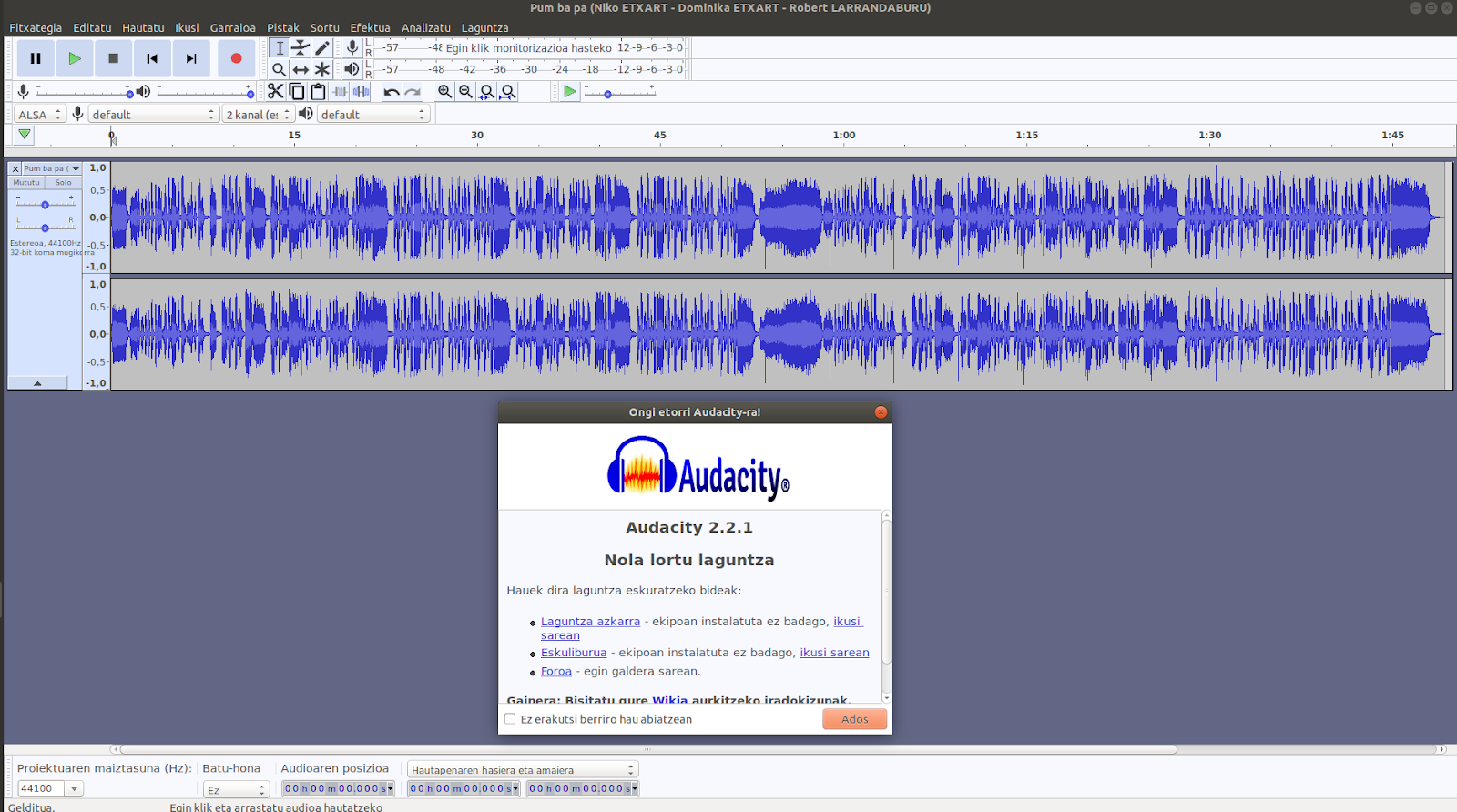
Task: Paste with the clipboard icon
Action: click(318, 91)
